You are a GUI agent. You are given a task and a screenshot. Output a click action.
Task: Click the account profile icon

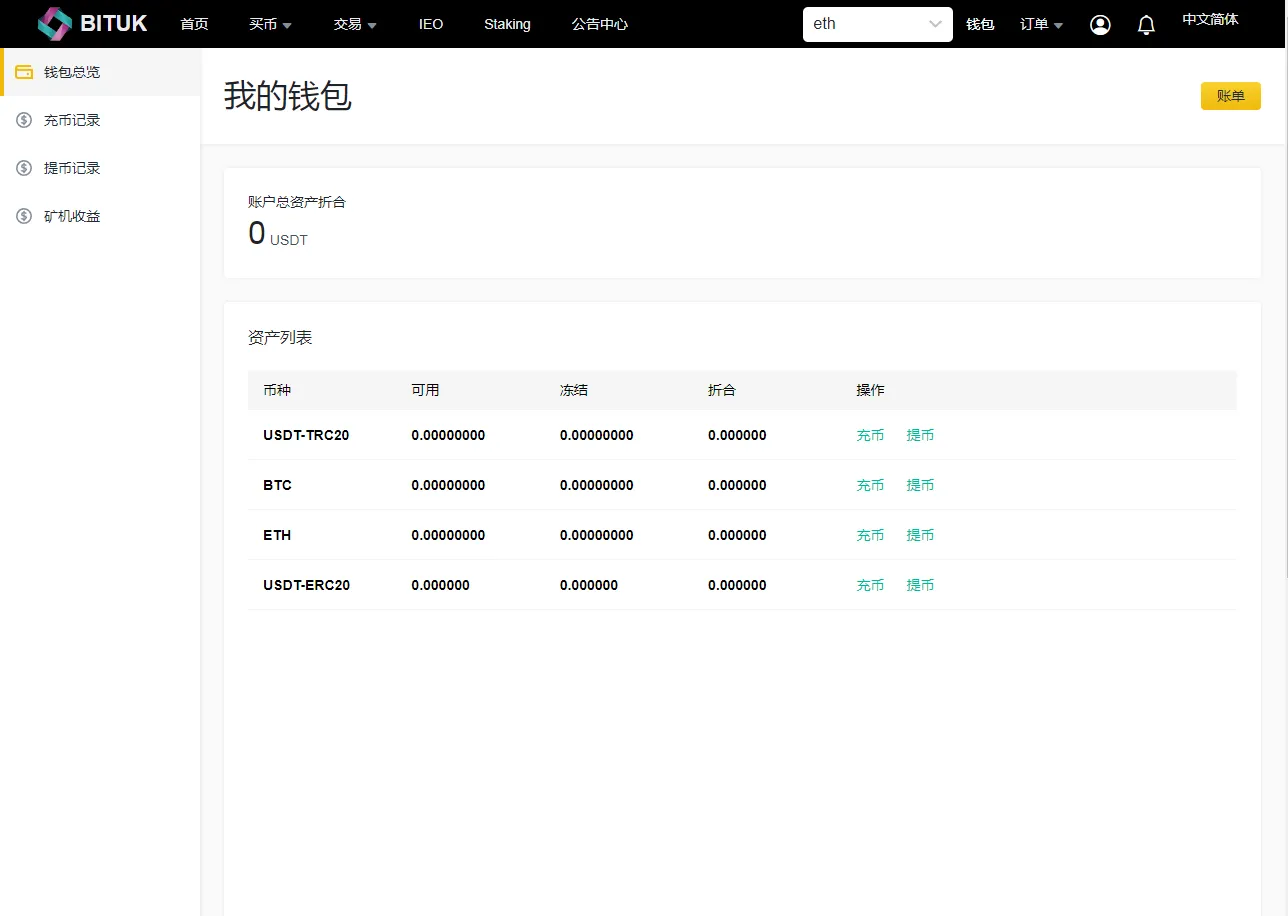pos(1100,24)
